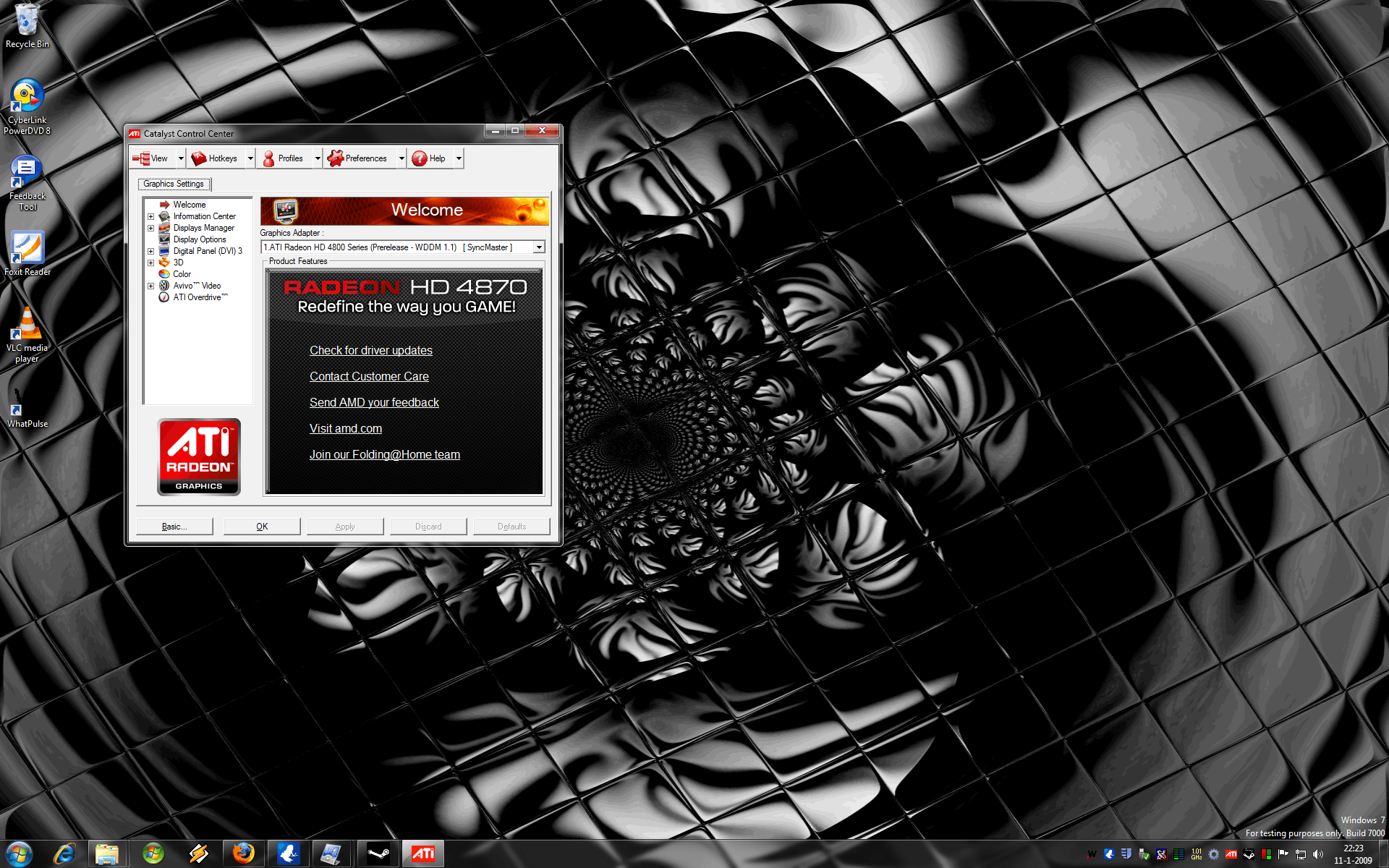The width and height of the screenshot is (1389, 868).
Task: Open Display Options tree item
Action: (x=199, y=239)
